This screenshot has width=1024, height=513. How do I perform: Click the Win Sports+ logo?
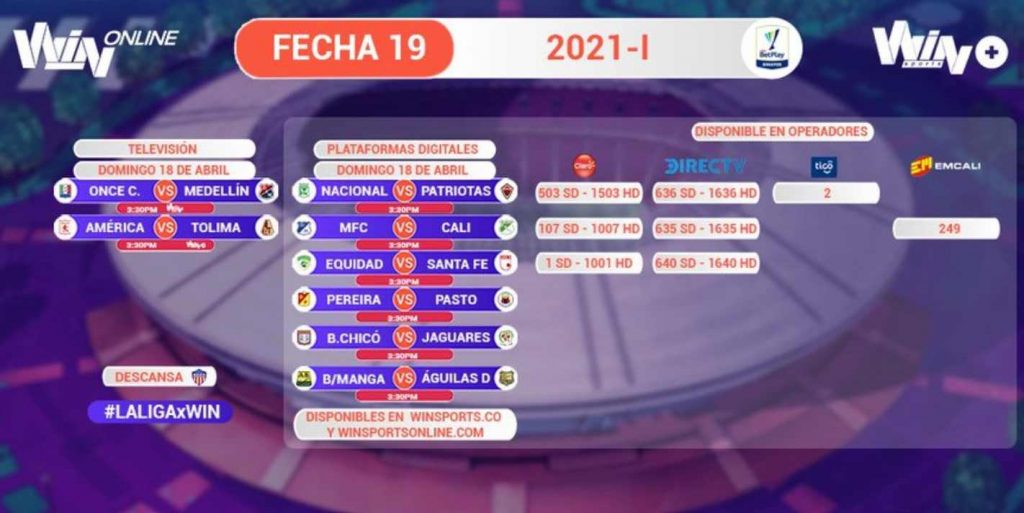[940, 47]
